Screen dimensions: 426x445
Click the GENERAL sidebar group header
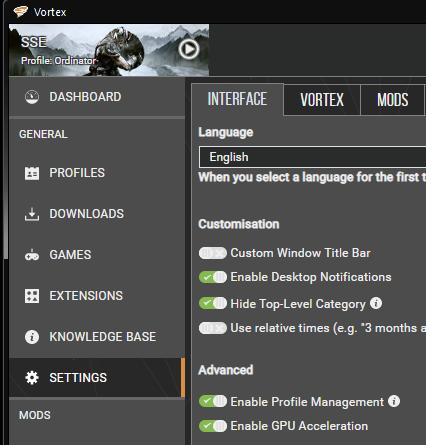[43, 134]
